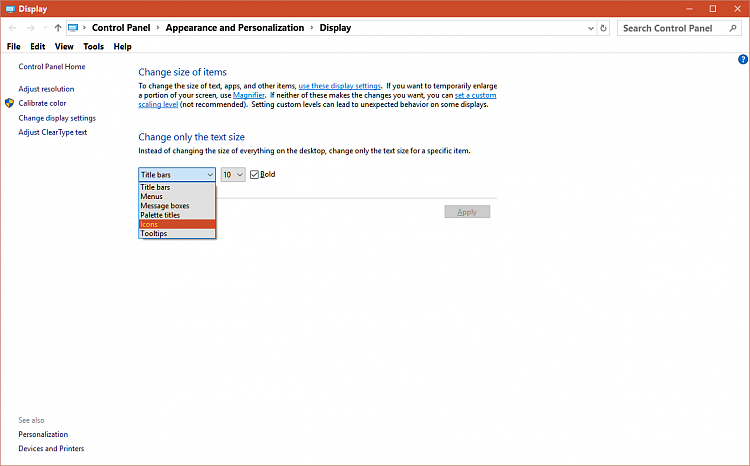Click the Apply button
750x466 pixels.
coord(467,212)
